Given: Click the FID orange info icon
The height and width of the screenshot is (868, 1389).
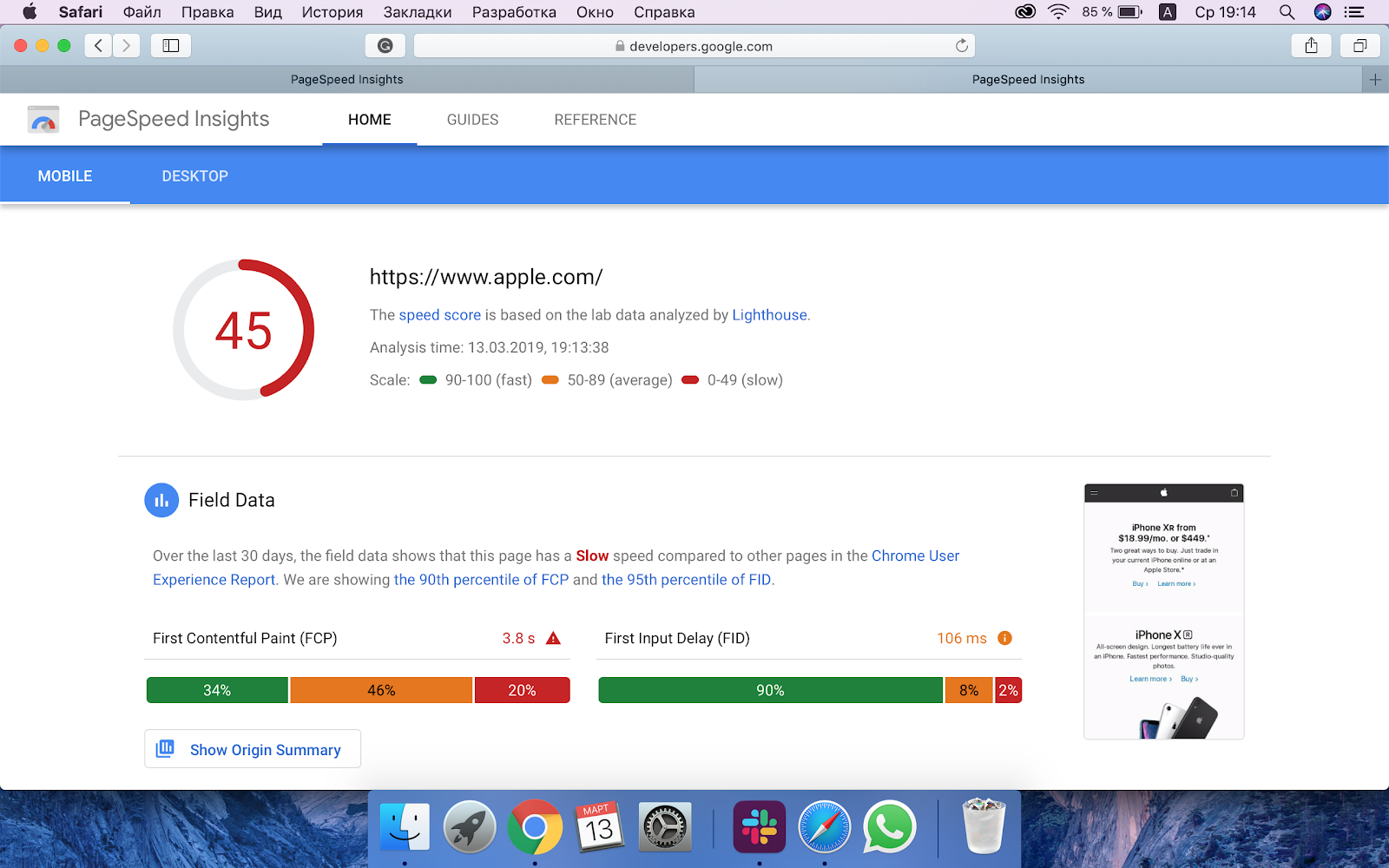Looking at the screenshot, I should [x=1004, y=638].
